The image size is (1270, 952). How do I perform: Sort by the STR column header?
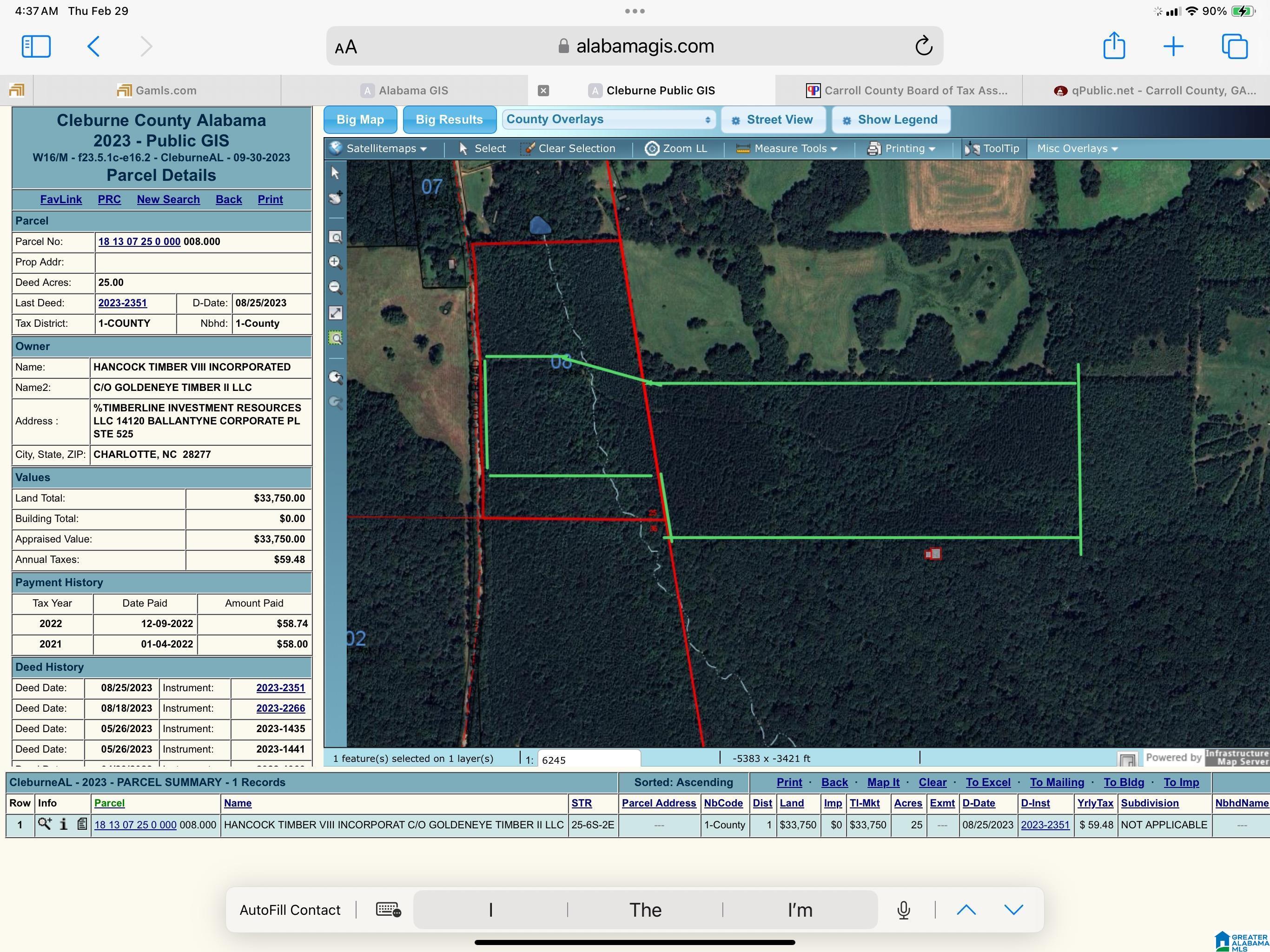point(582,803)
